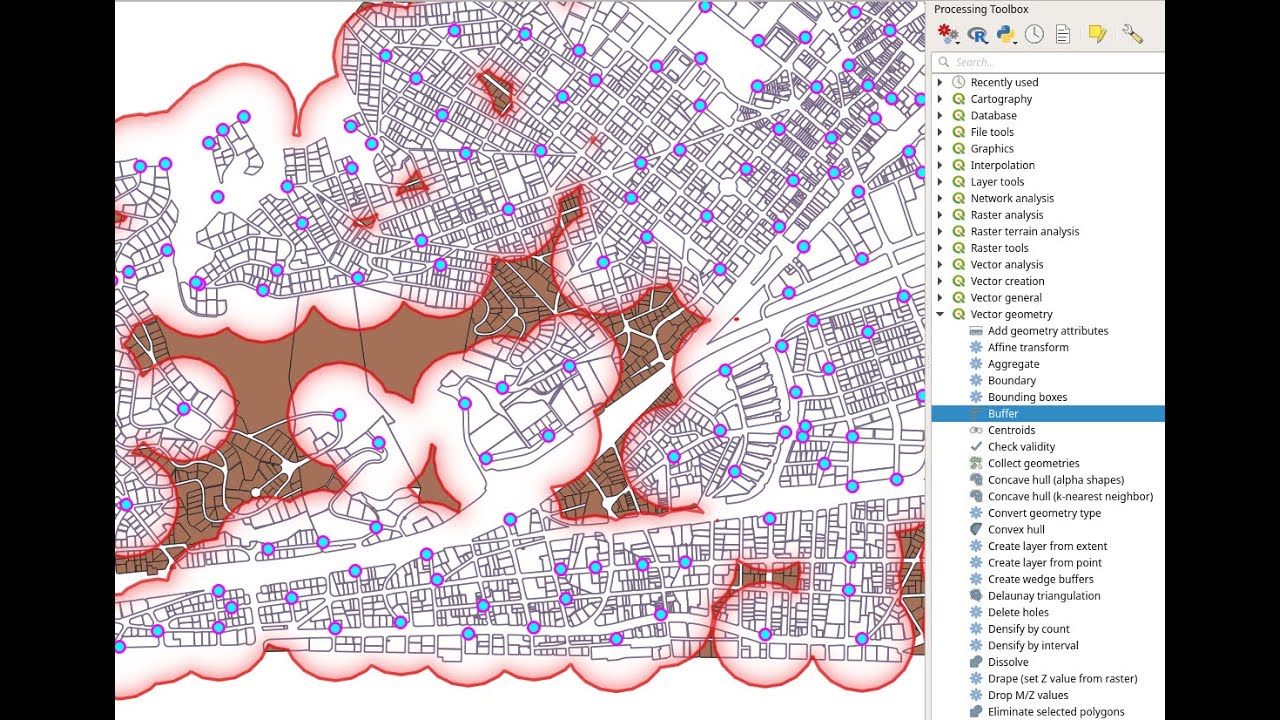Viewport: 1280px width, 720px height.
Task: Expand the Database group arrow
Action: 940,115
